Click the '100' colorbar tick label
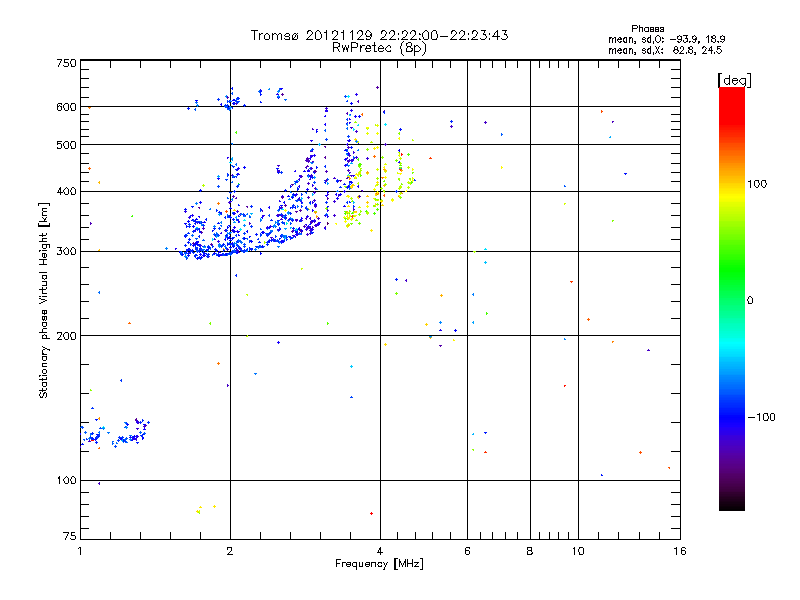The width and height of the screenshot is (800, 600). pyautogui.click(x=757, y=184)
